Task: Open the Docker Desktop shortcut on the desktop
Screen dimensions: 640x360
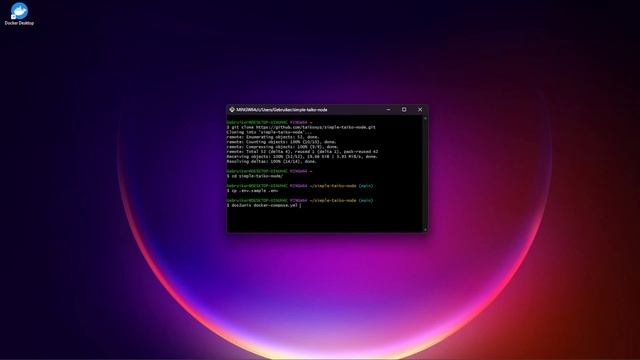Action: (x=19, y=13)
